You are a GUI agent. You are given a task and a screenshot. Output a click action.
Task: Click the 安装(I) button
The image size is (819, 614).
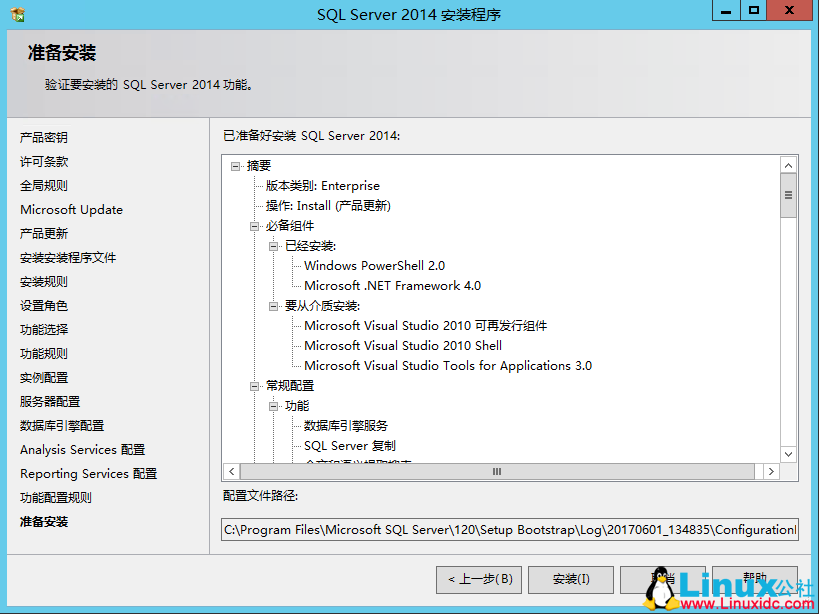[x=570, y=580]
